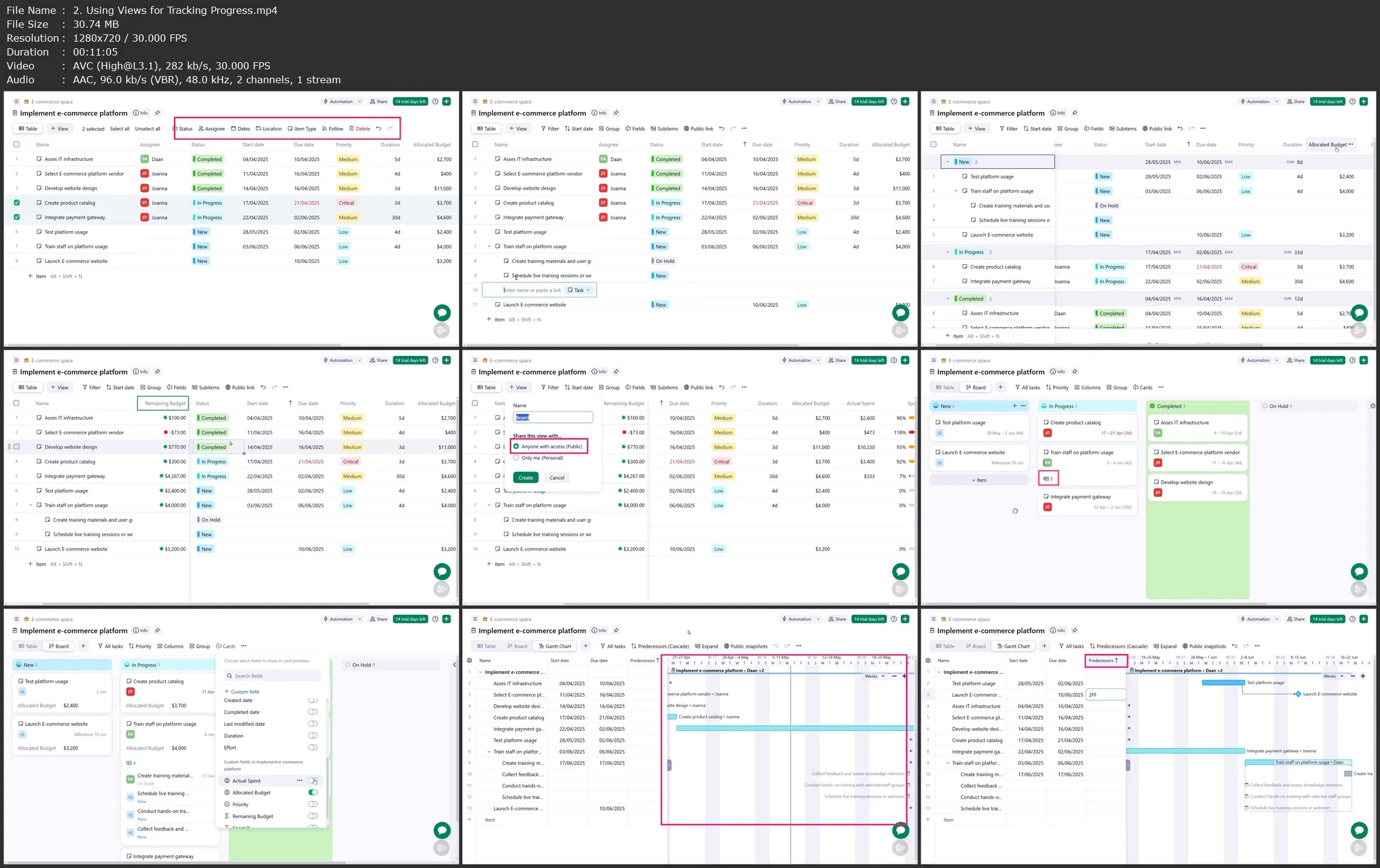Viewport: 1380px width, 868px height.
Task: Click plus icon in Board's New 2 column header
Action: tap(1014, 406)
